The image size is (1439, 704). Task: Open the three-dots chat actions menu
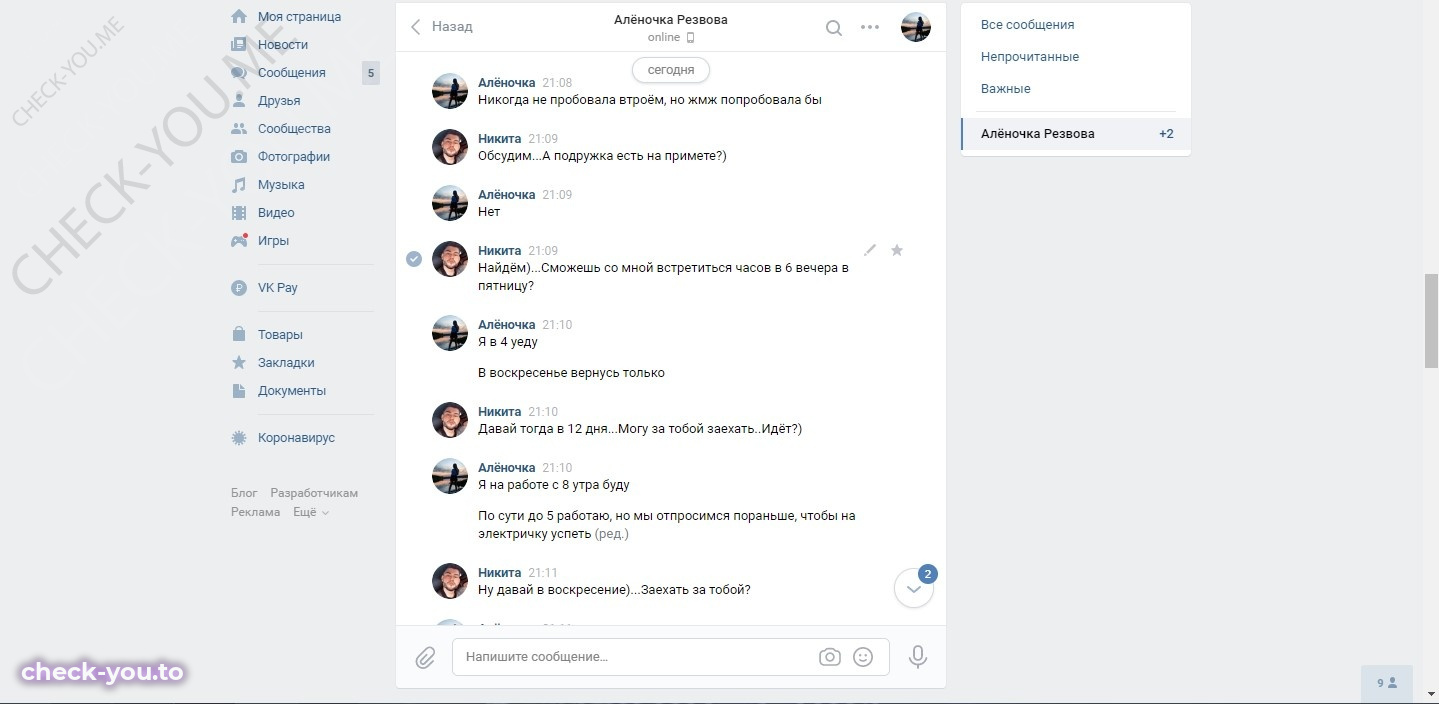870,28
